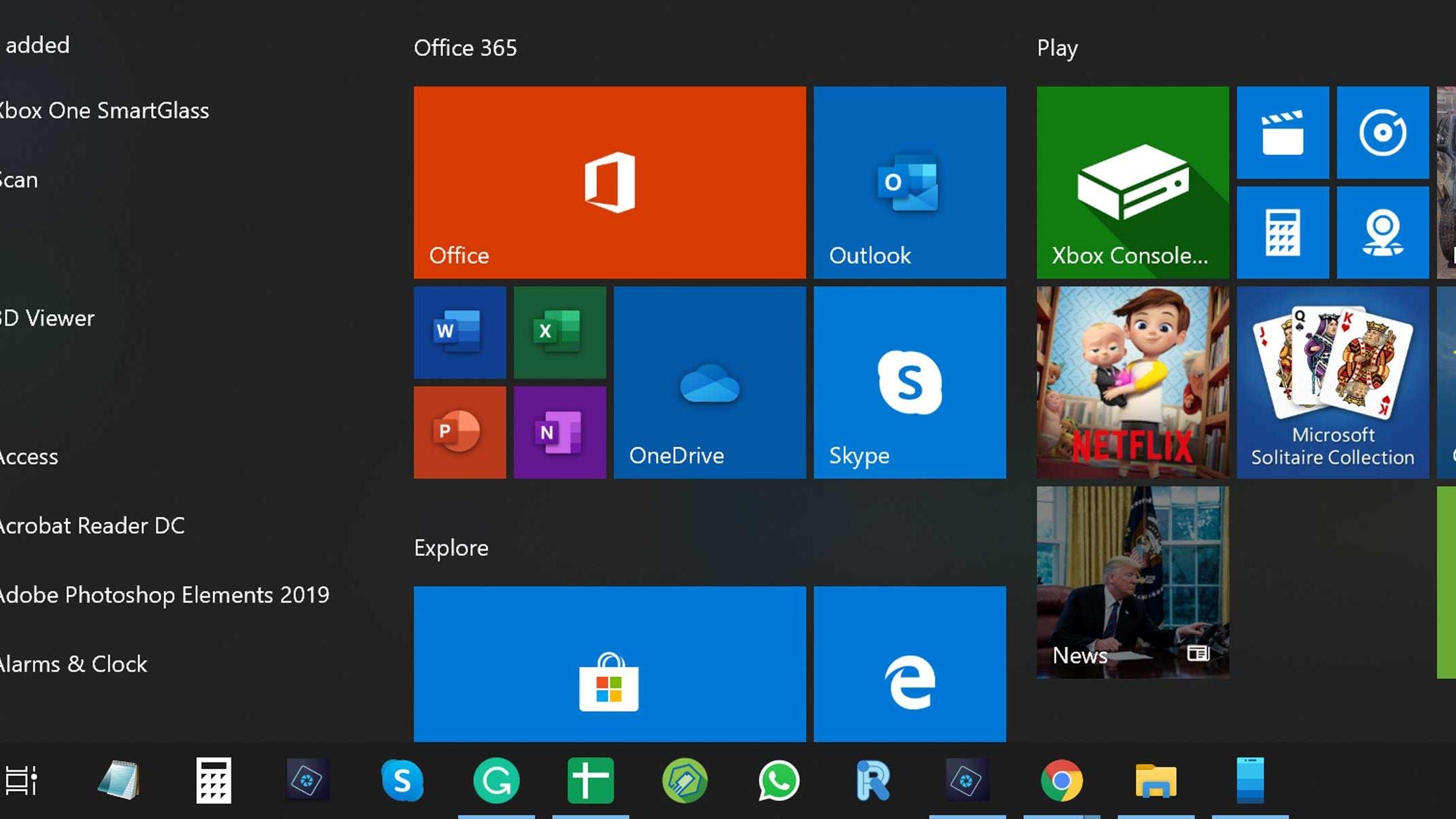Open Notepad from the taskbar
The width and height of the screenshot is (1456, 819).
[x=119, y=780]
